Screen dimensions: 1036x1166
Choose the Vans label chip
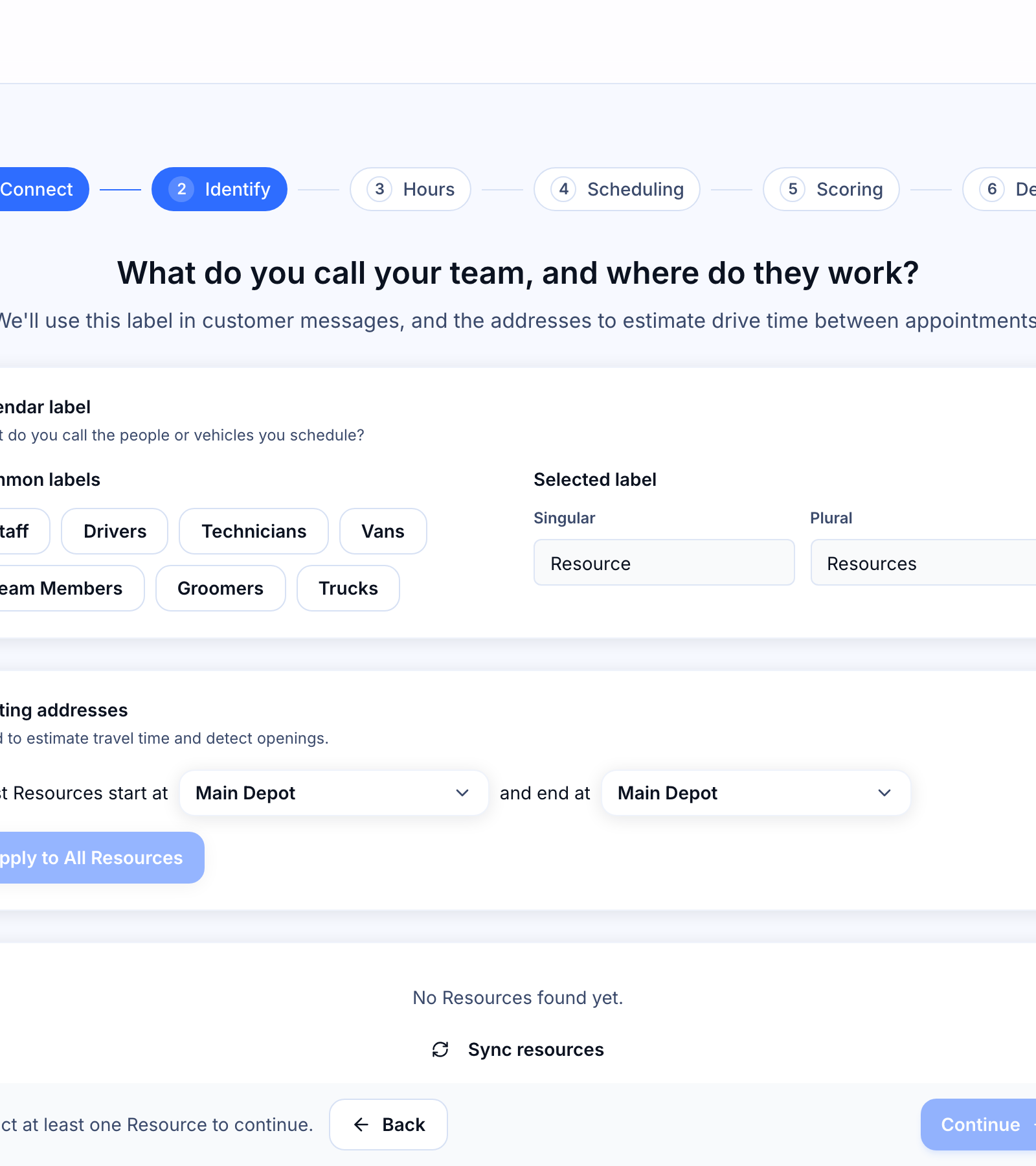point(383,531)
